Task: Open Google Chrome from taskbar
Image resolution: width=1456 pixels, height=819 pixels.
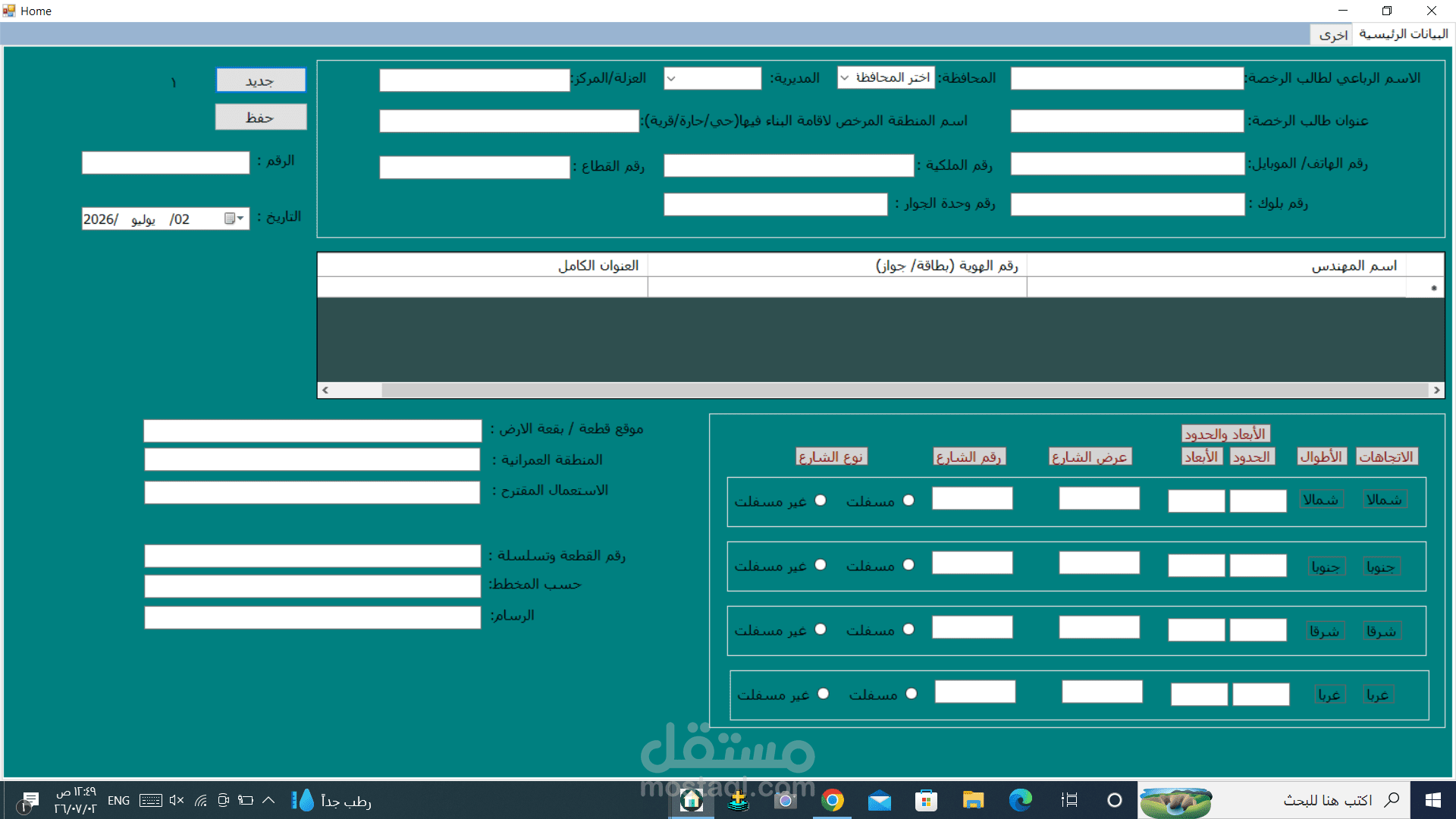Action: coord(833,800)
